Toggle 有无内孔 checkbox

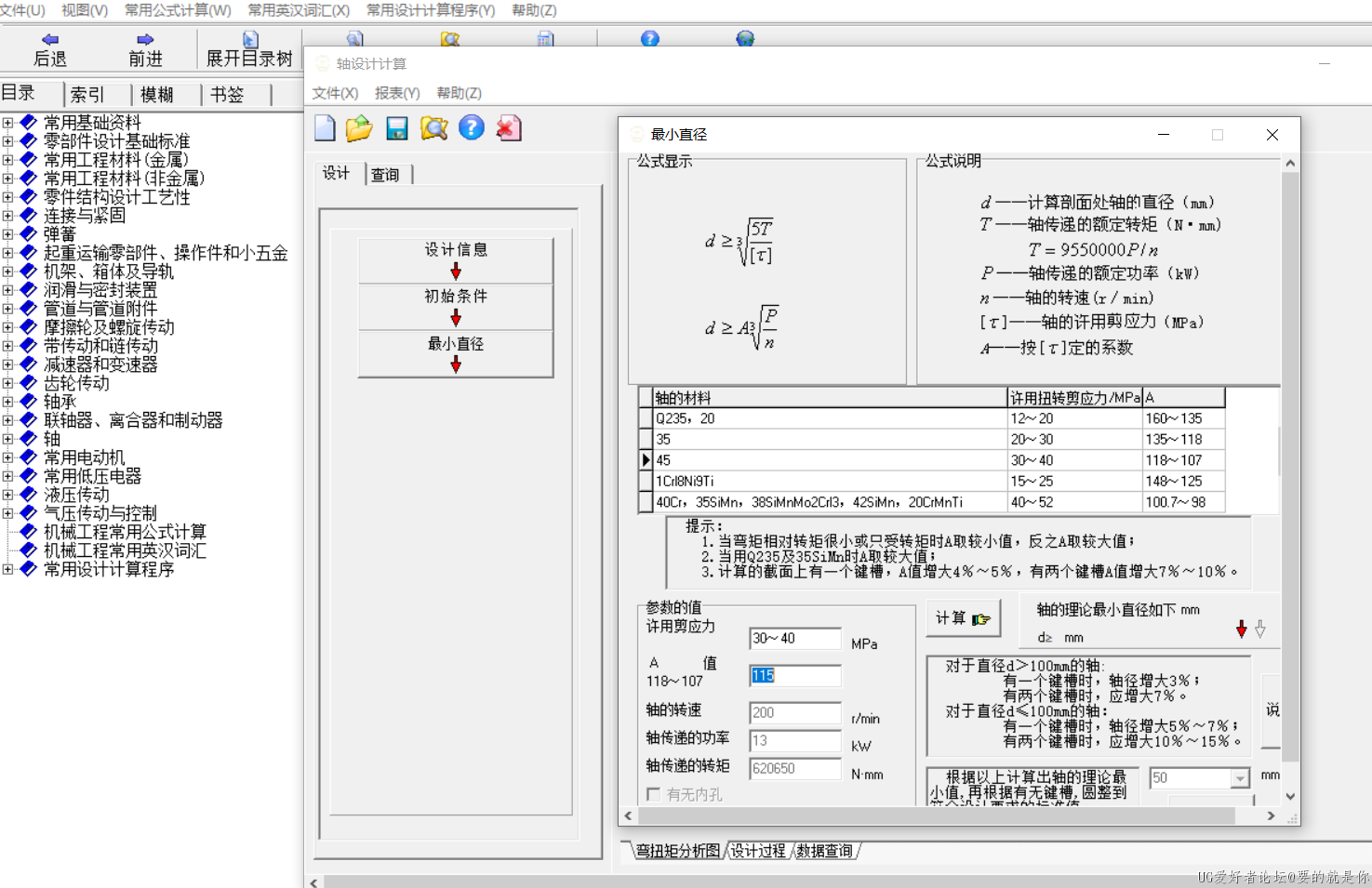click(654, 794)
